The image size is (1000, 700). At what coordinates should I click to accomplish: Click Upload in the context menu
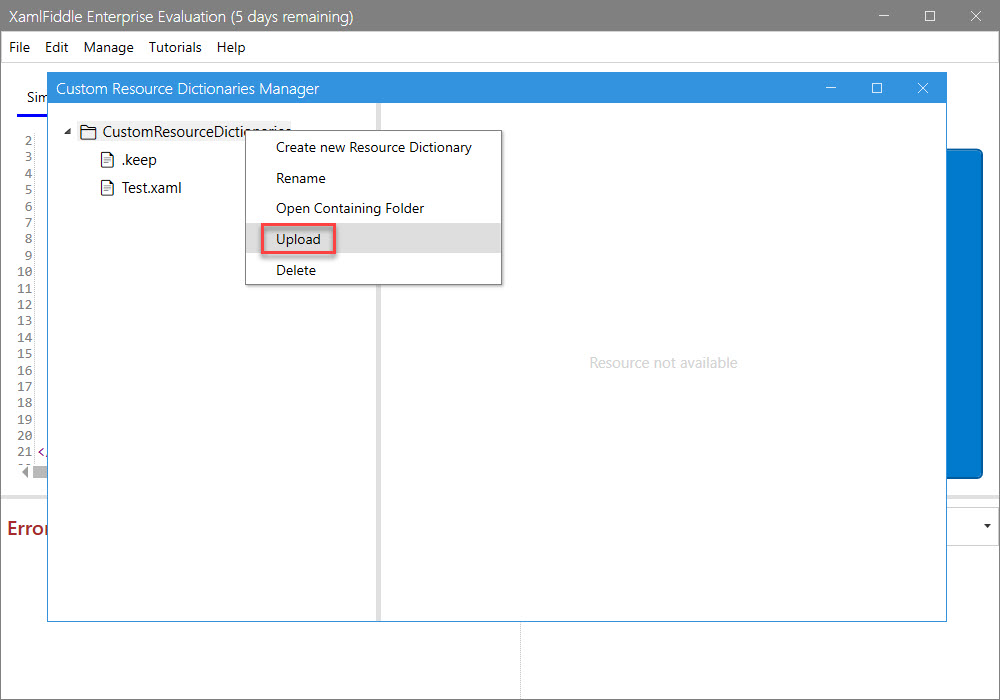[374, 239]
